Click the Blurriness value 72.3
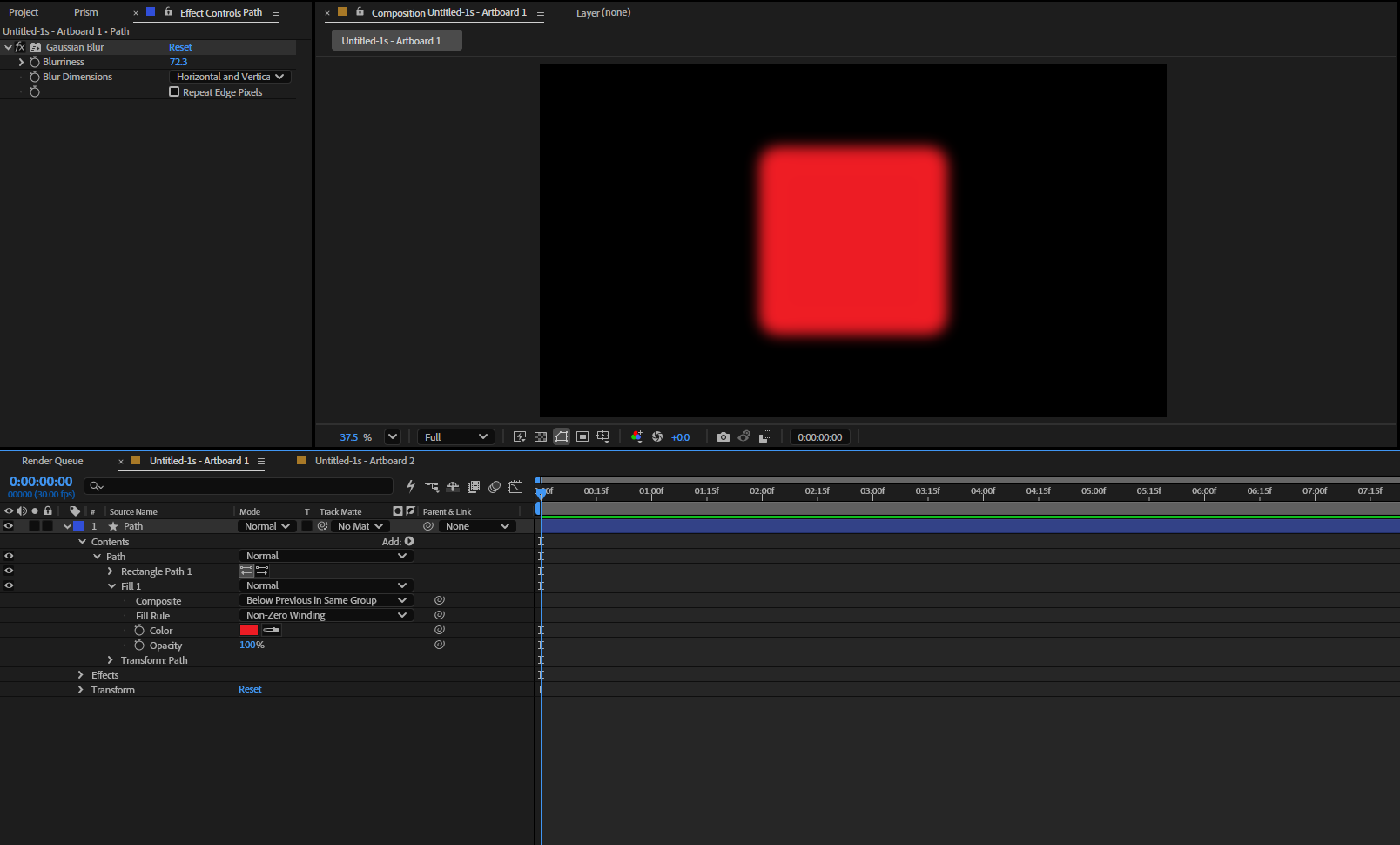 tap(178, 62)
